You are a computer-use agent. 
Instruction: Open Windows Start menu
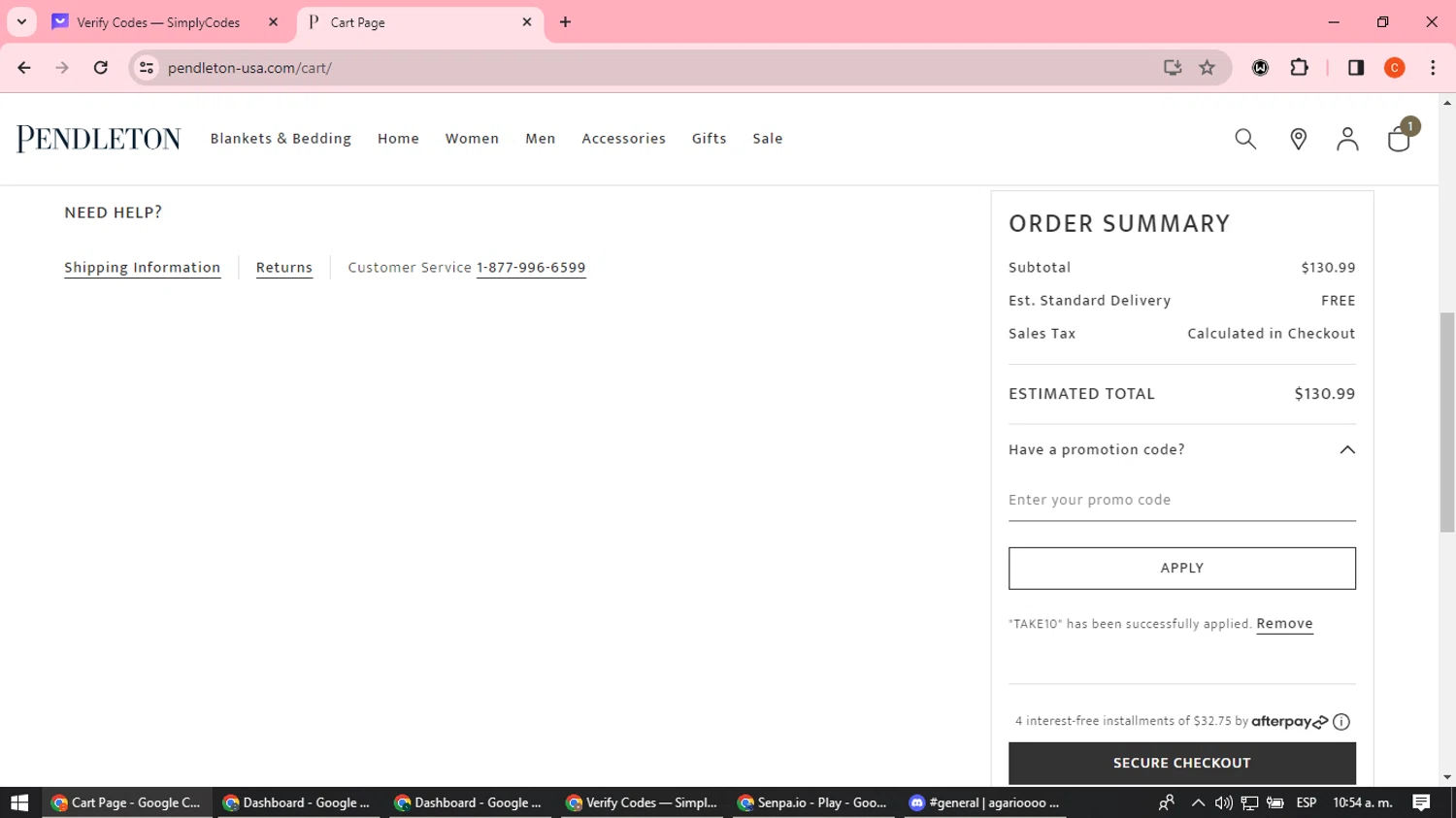(x=19, y=802)
